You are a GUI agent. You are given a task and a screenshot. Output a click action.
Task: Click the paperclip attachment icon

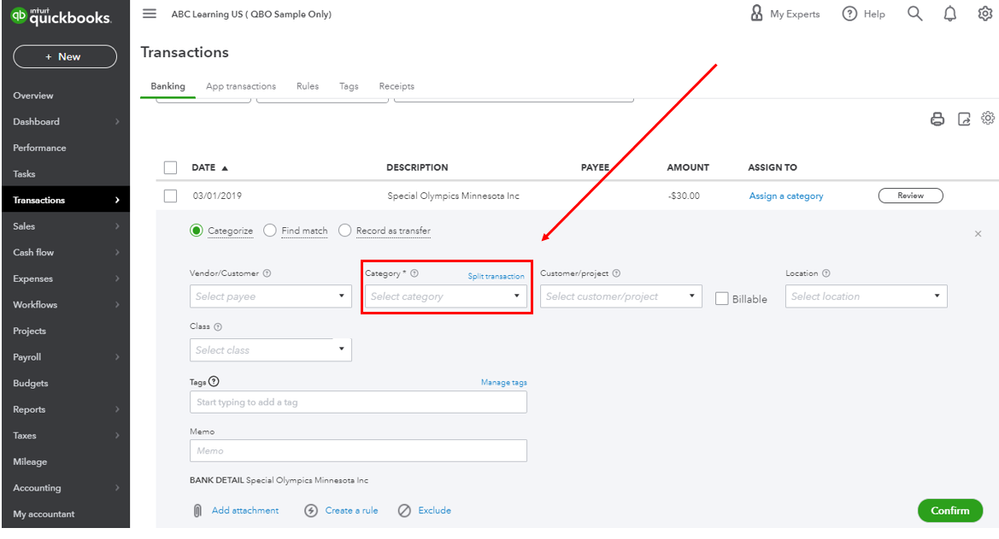point(198,510)
